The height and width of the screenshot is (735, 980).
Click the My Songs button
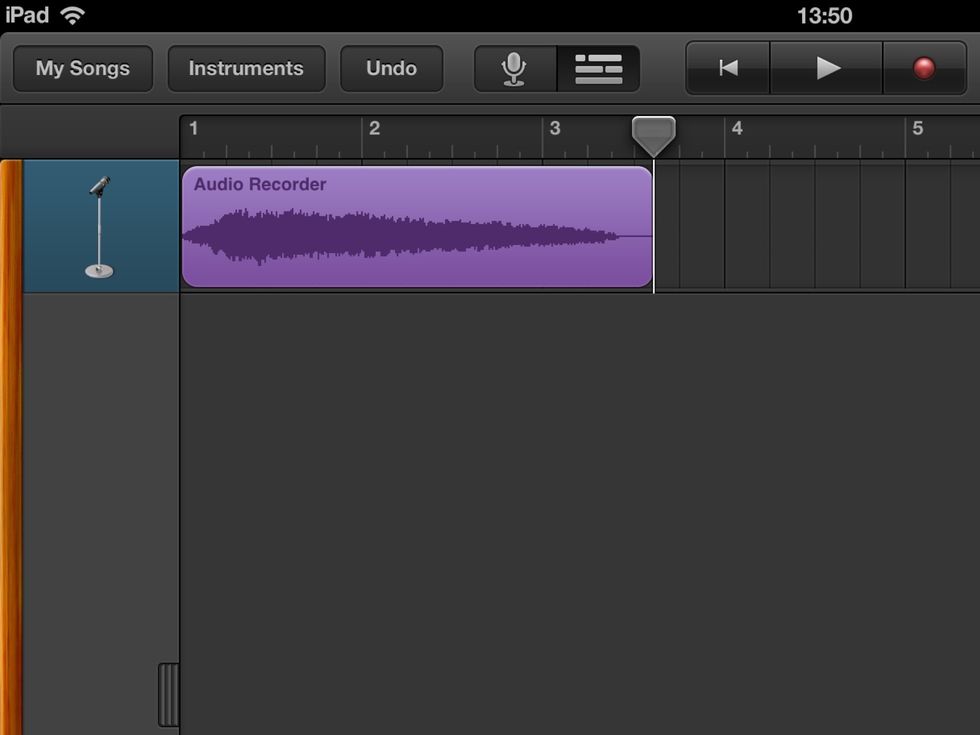pos(82,68)
